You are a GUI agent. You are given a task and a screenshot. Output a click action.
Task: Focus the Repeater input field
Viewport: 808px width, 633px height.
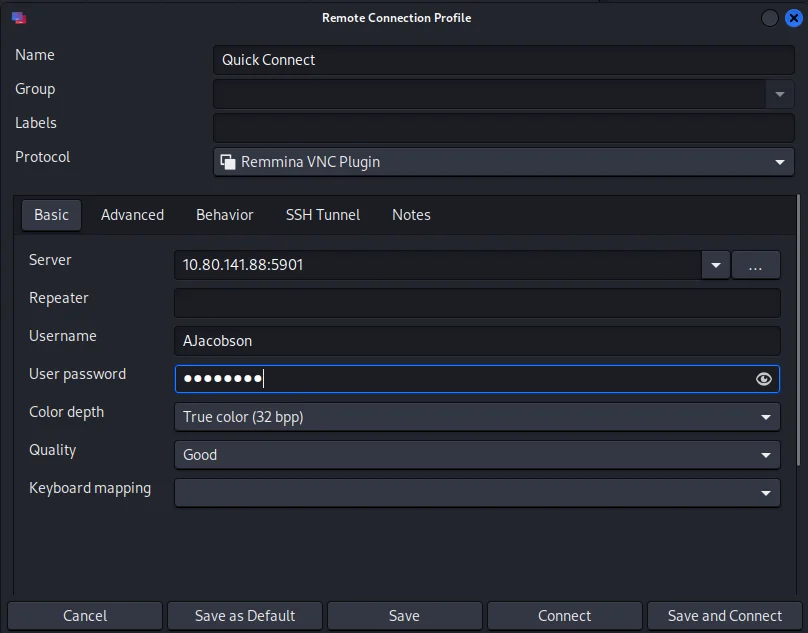(477, 303)
